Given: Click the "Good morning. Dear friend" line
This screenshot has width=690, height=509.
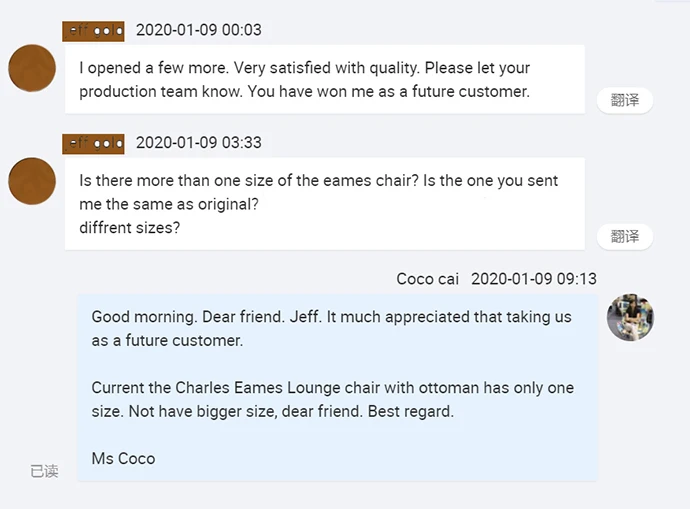Looking at the screenshot, I should click(x=331, y=317).
